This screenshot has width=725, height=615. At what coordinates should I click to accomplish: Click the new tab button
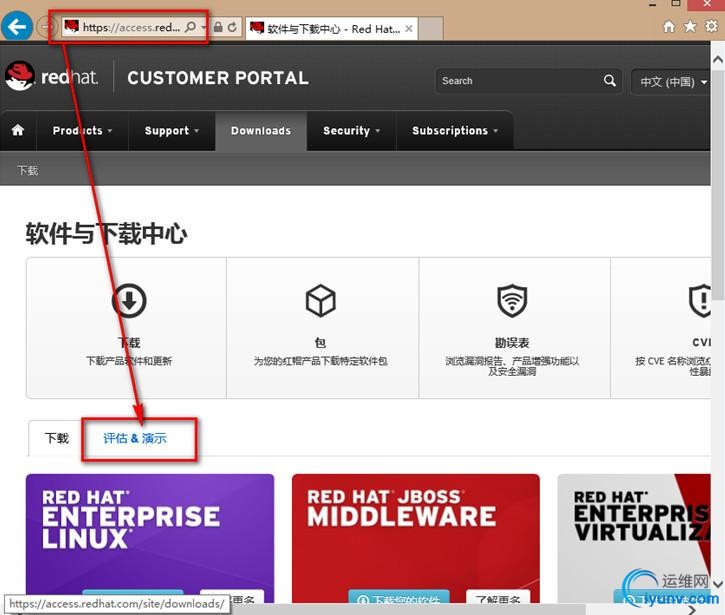431,29
